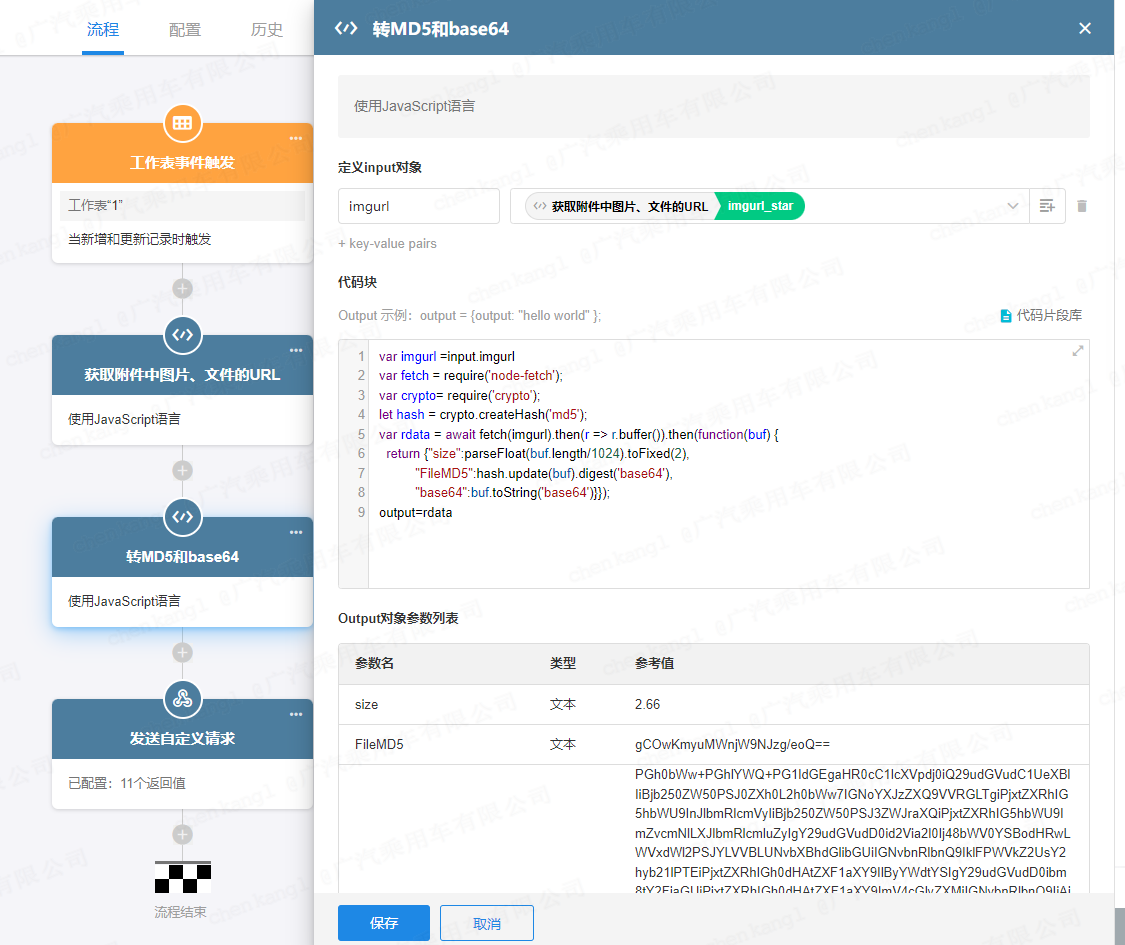Click the 保存 button
This screenshot has width=1125, height=945.
coord(384,923)
